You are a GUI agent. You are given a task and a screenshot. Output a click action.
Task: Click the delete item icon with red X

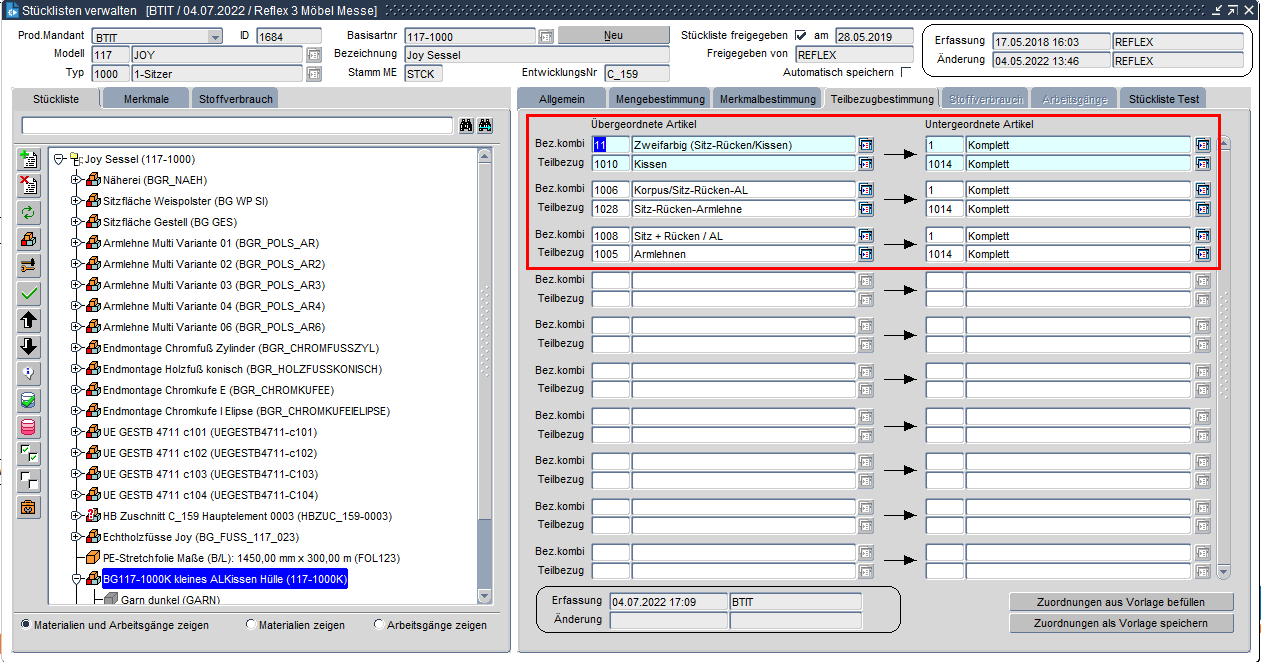tap(30, 185)
